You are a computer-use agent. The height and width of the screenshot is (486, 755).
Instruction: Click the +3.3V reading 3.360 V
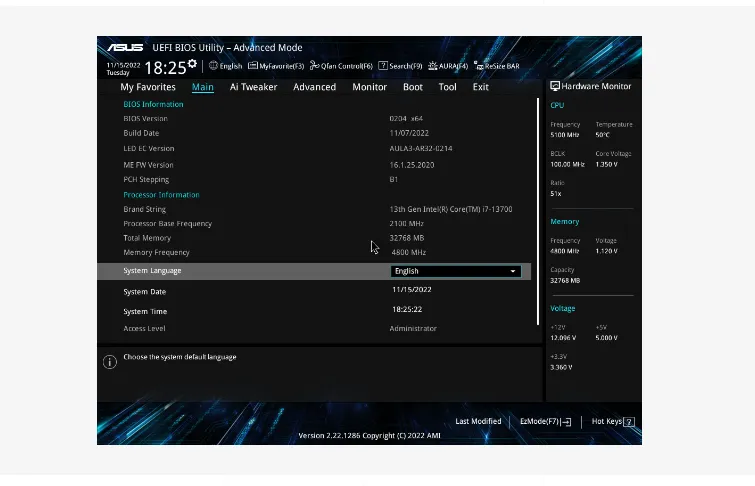click(x=561, y=367)
